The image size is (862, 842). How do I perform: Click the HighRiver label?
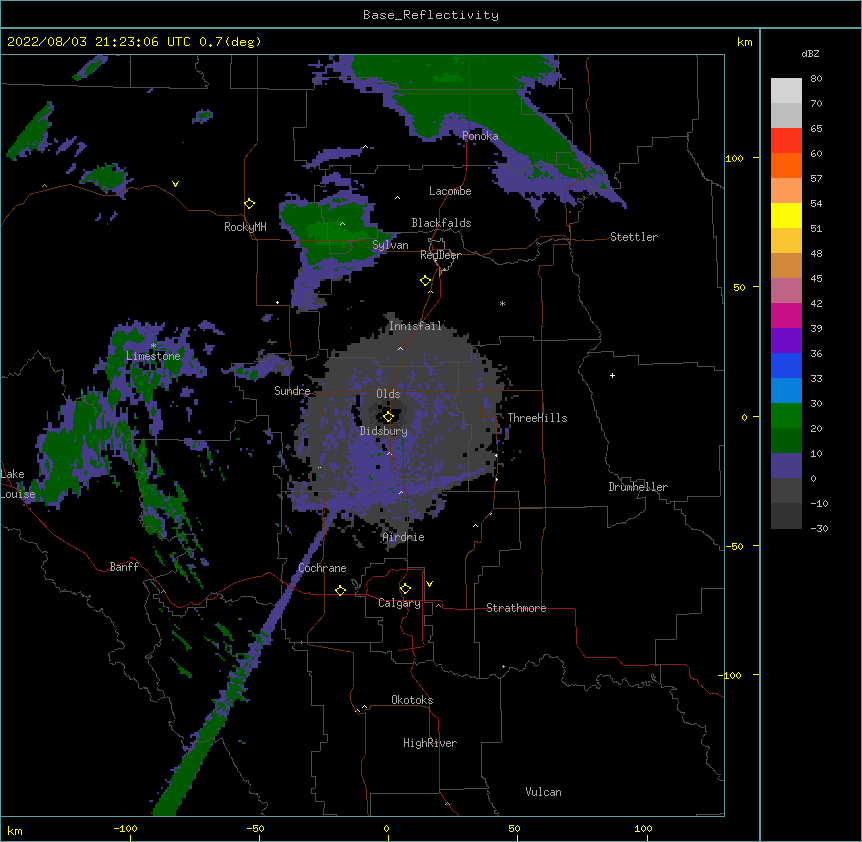click(x=430, y=743)
